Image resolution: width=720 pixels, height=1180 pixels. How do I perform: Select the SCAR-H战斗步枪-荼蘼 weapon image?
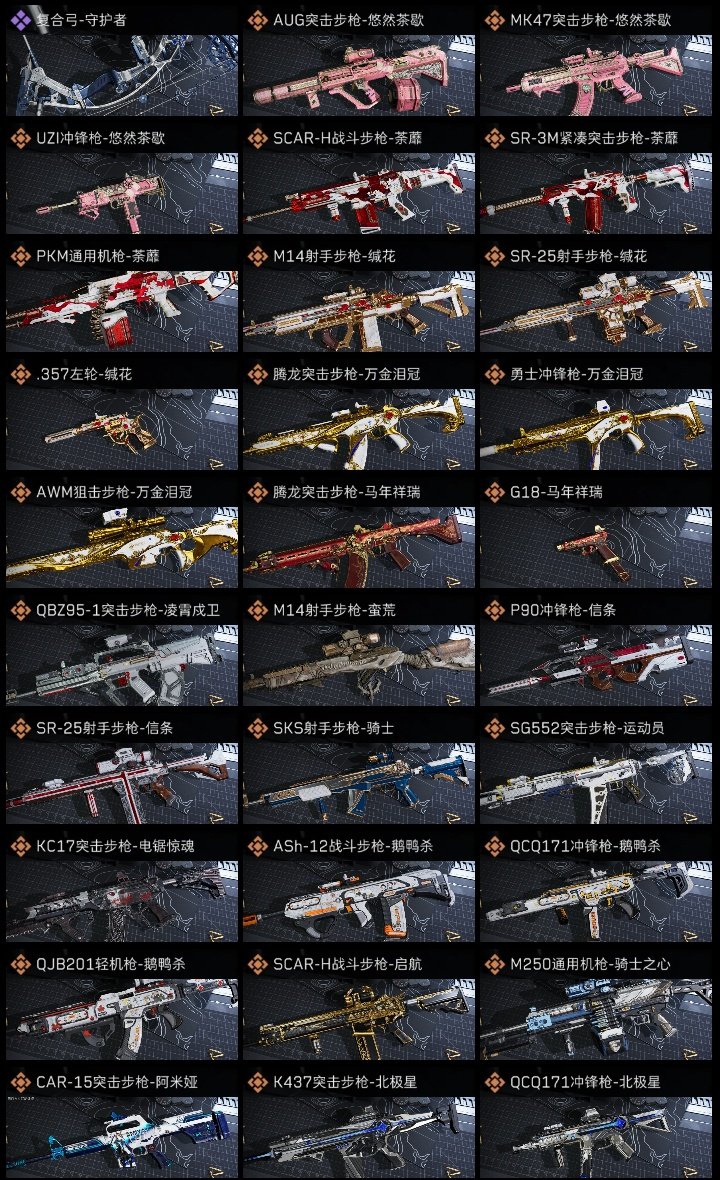tap(359, 193)
